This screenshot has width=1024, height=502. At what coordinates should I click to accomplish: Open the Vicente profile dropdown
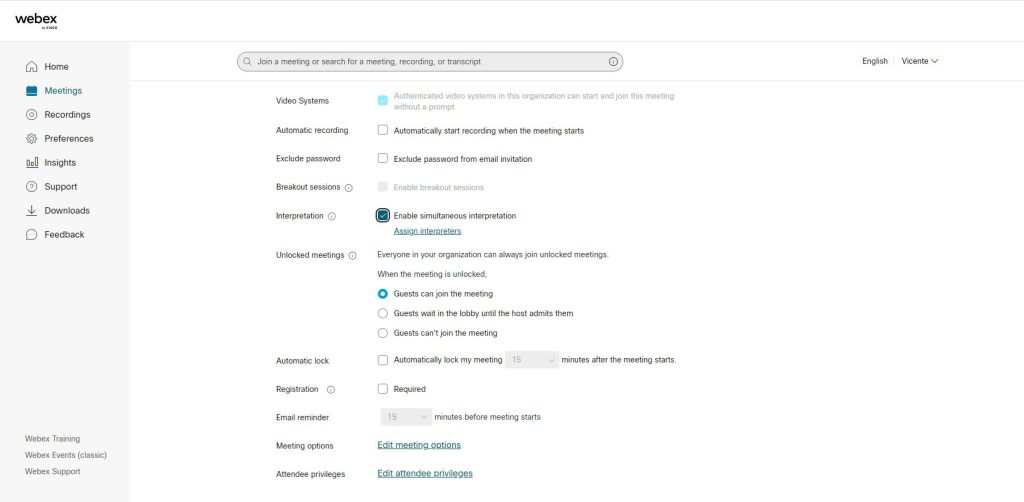click(x=920, y=61)
